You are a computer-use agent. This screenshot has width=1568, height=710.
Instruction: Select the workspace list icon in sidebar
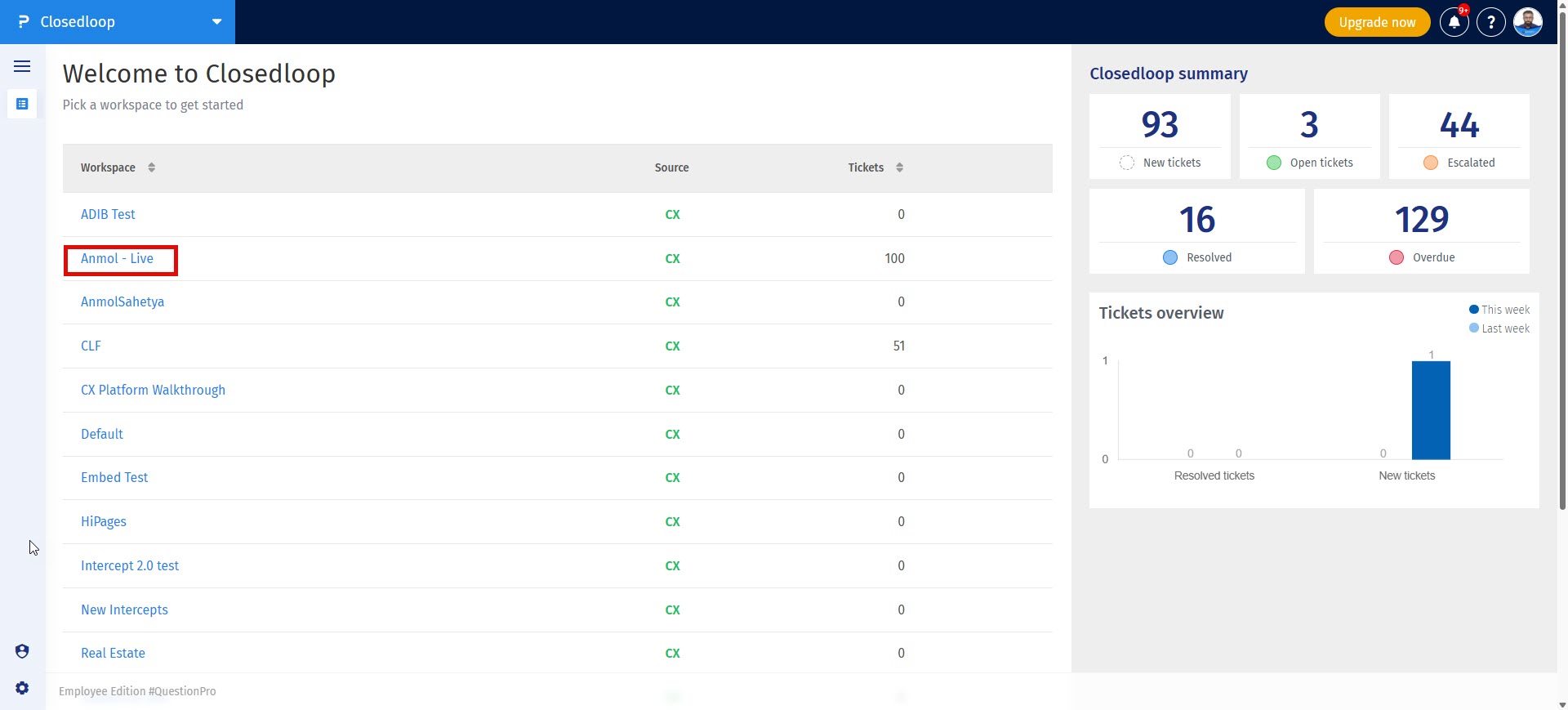(x=22, y=104)
